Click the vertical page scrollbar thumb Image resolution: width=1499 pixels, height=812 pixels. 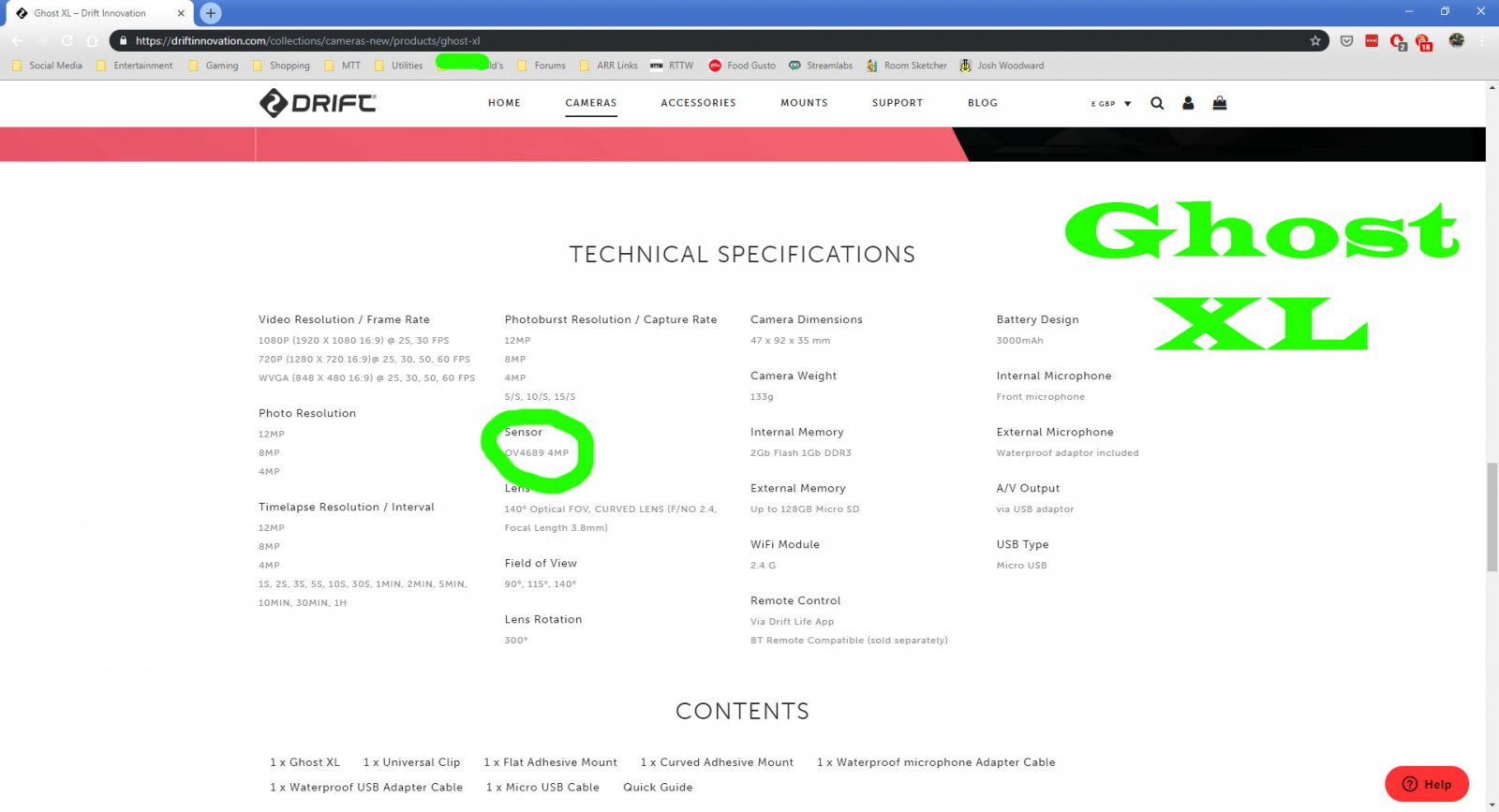[x=1492, y=516]
